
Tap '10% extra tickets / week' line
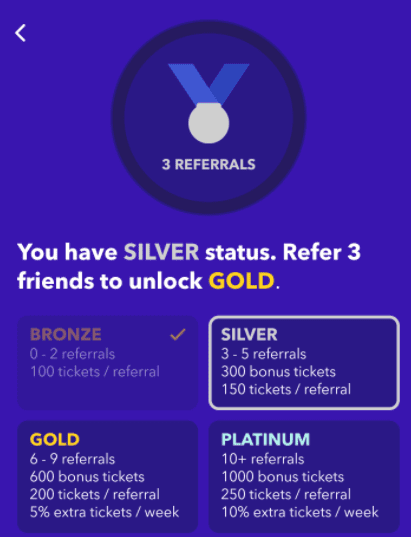tap(300, 512)
